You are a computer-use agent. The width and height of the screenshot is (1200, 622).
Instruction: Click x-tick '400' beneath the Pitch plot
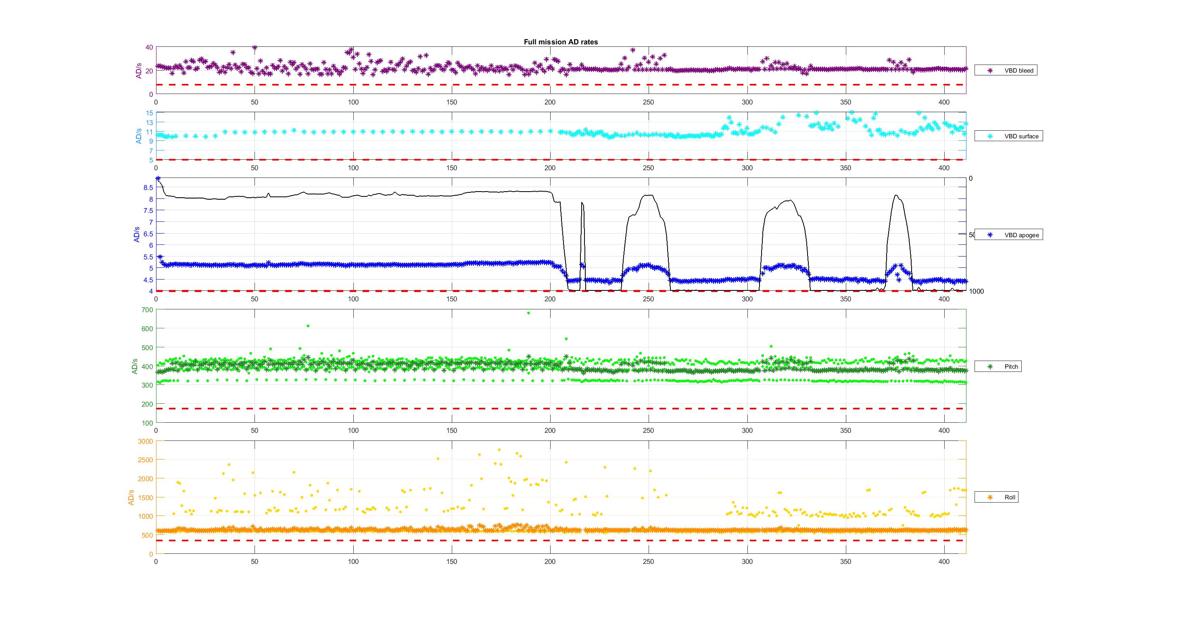click(x=945, y=430)
